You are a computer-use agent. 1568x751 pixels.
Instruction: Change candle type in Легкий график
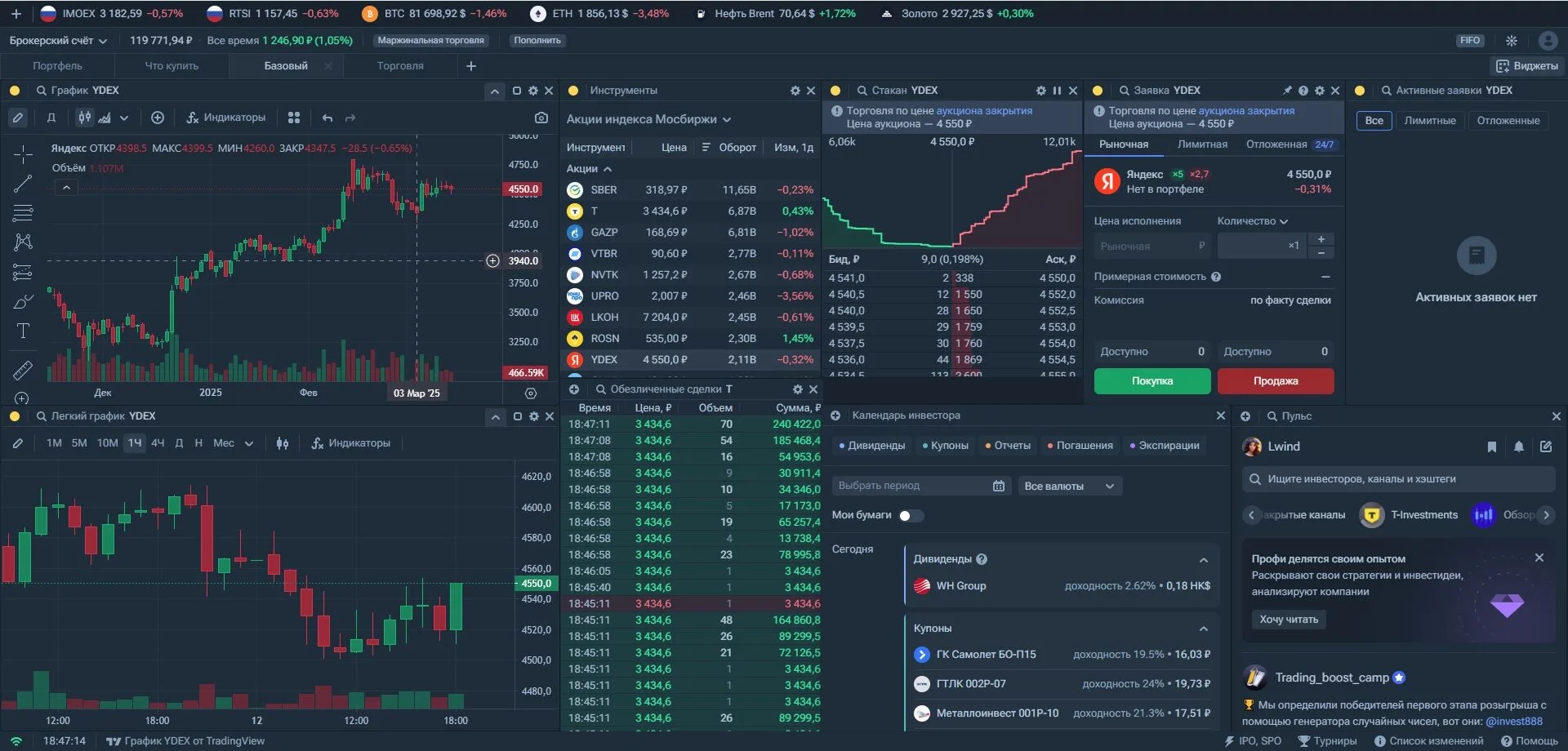coord(283,443)
